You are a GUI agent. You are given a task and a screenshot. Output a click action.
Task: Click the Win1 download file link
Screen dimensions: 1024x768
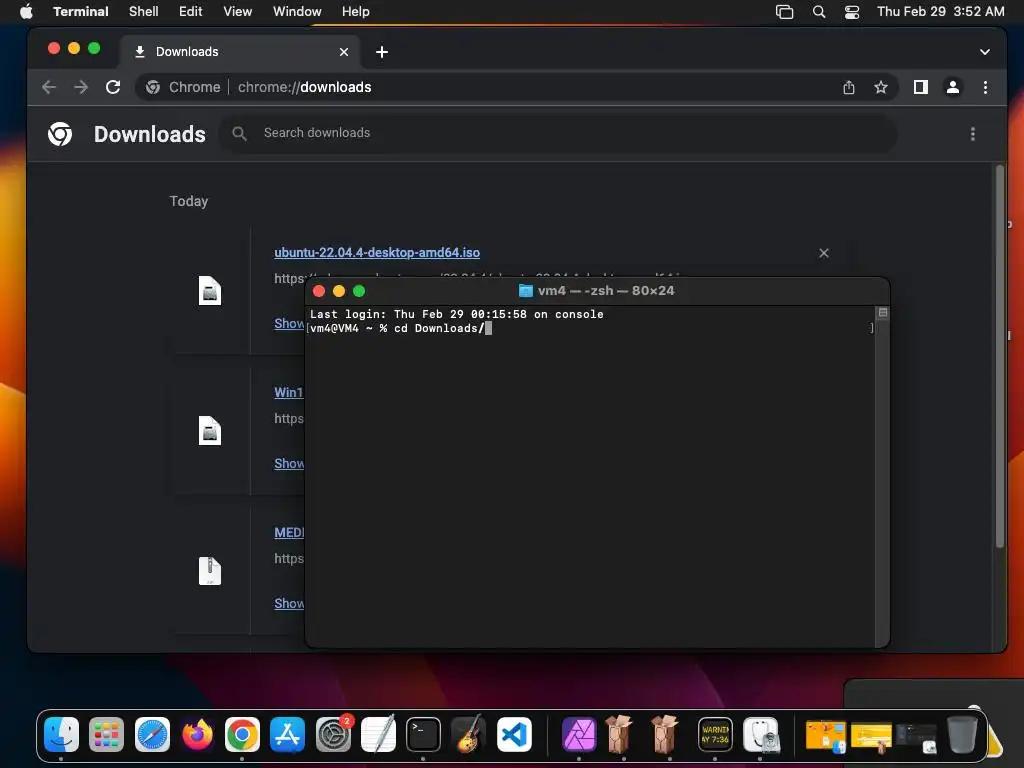coord(289,392)
